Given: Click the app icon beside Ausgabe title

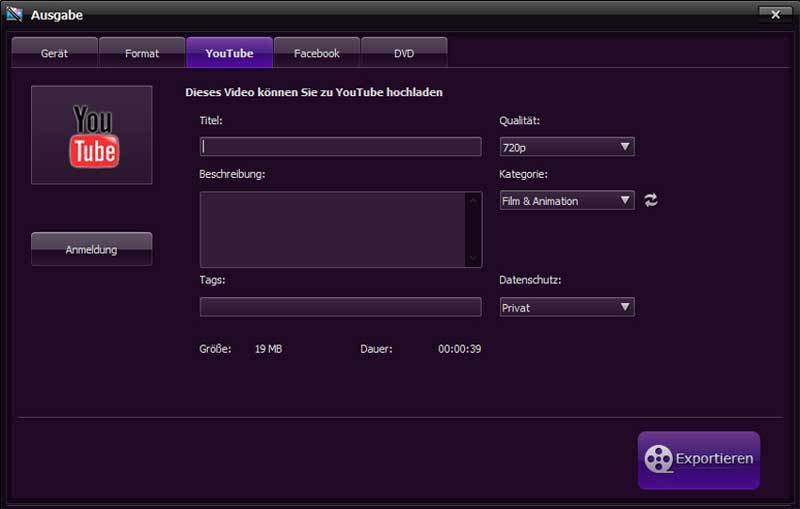Looking at the screenshot, I should click(x=14, y=14).
